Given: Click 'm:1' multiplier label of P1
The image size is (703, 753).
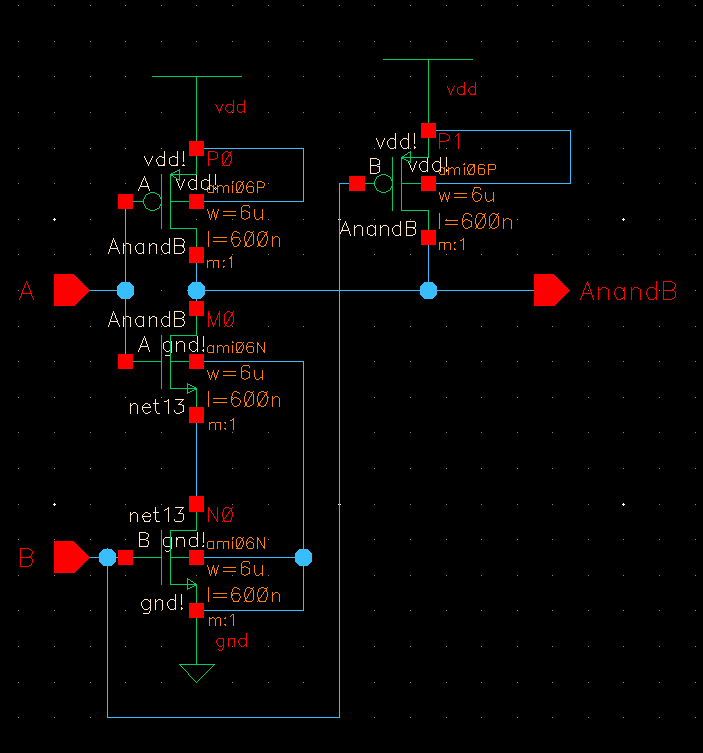Looking at the screenshot, I should pyautogui.click(x=452, y=245).
